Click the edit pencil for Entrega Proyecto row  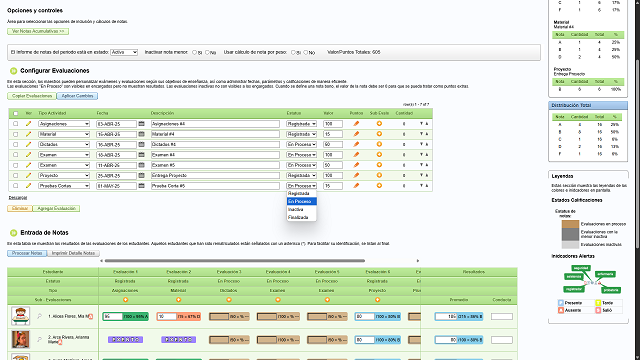click(28, 176)
